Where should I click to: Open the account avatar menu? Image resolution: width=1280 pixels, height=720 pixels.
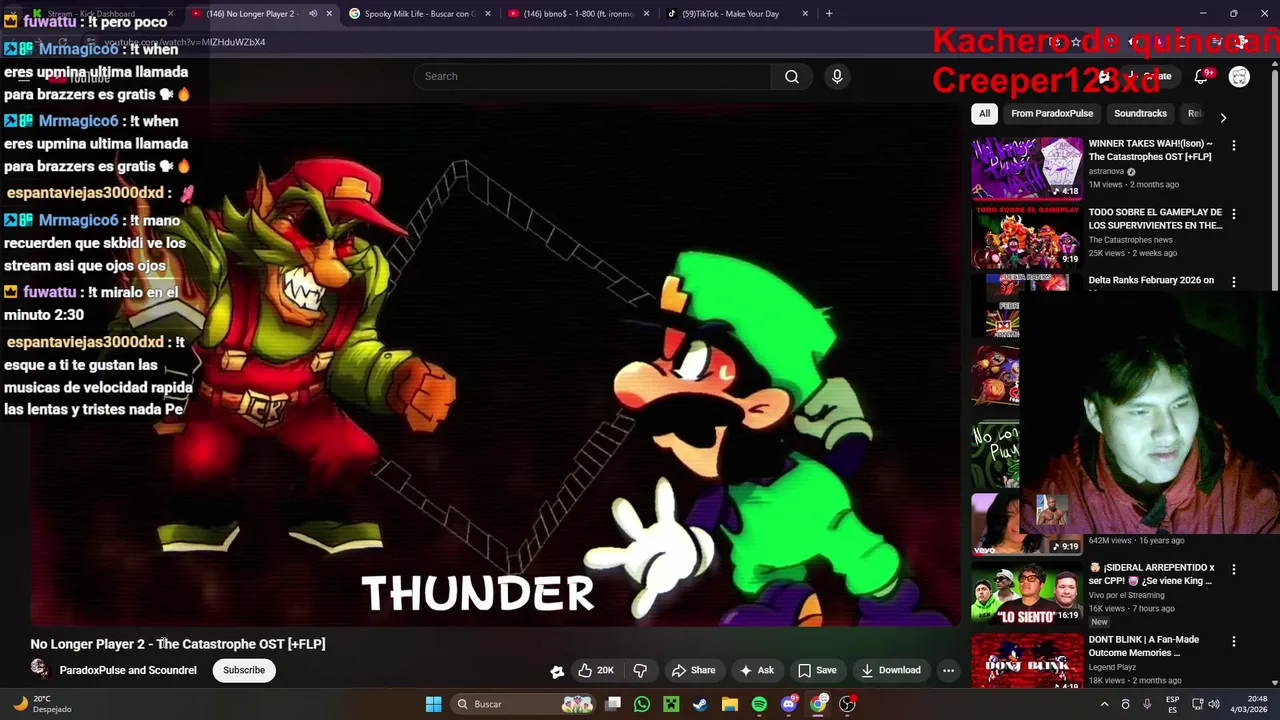pos(1239,76)
